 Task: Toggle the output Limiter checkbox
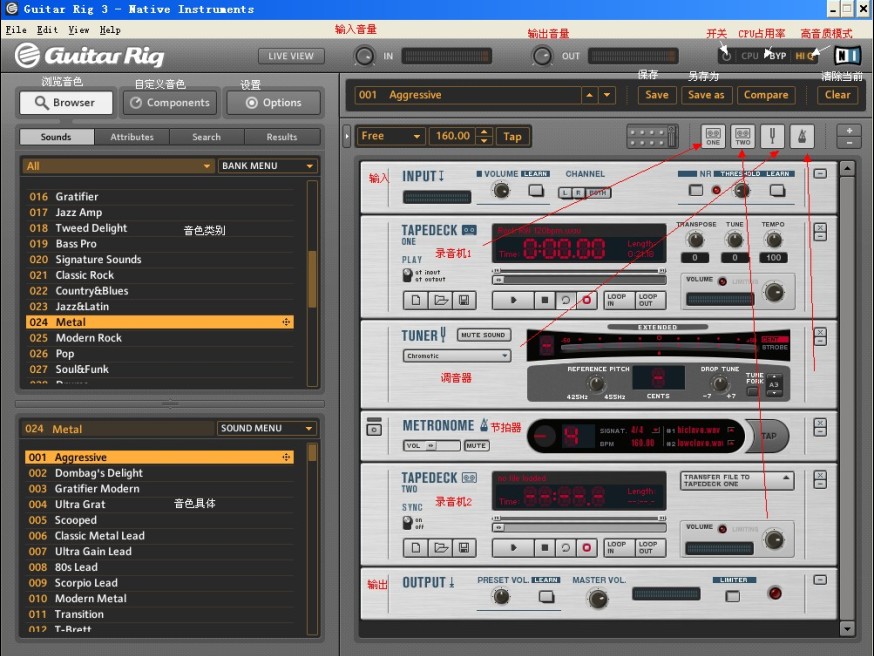point(732,596)
